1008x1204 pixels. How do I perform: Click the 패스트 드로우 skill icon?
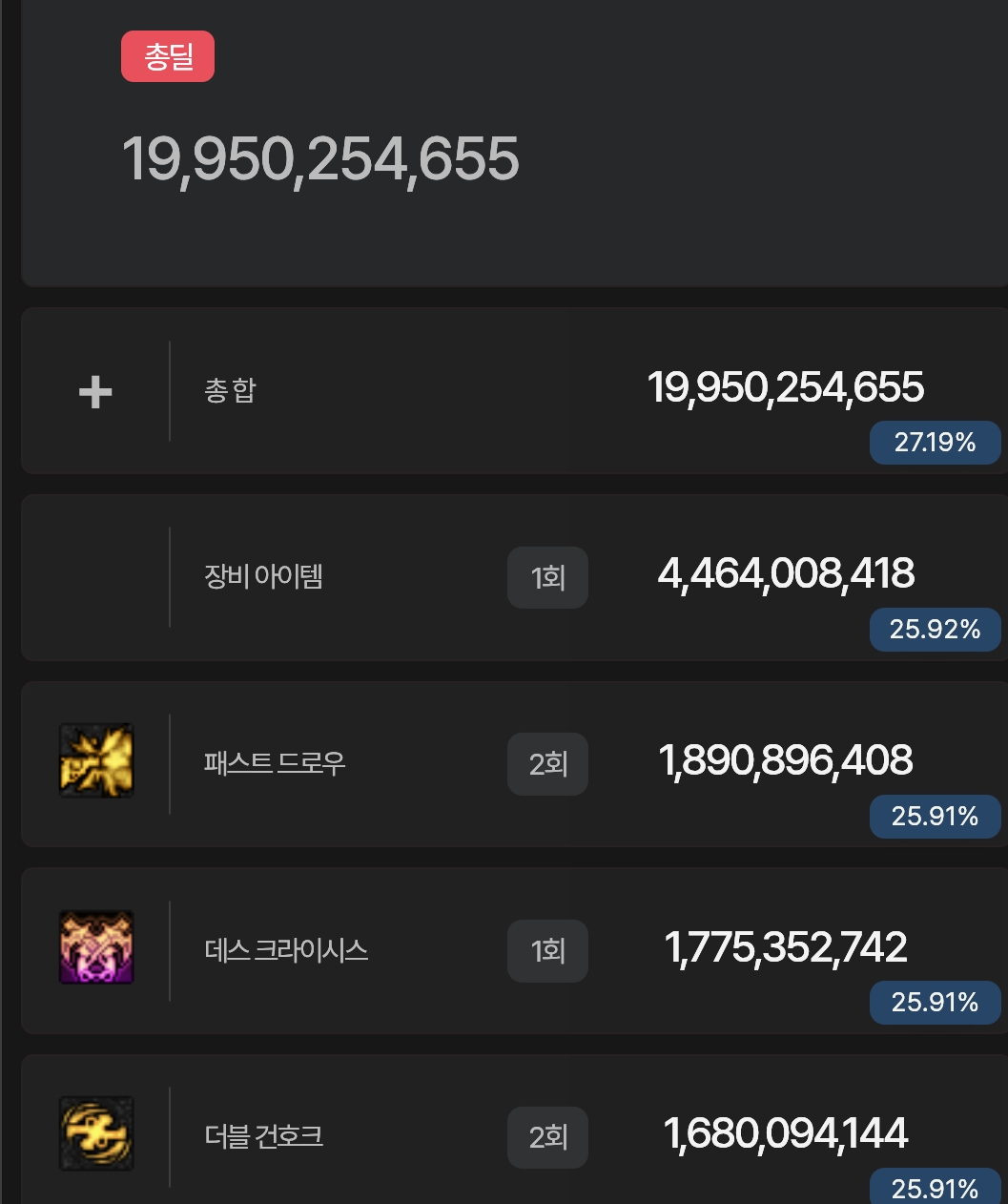coord(96,760)
